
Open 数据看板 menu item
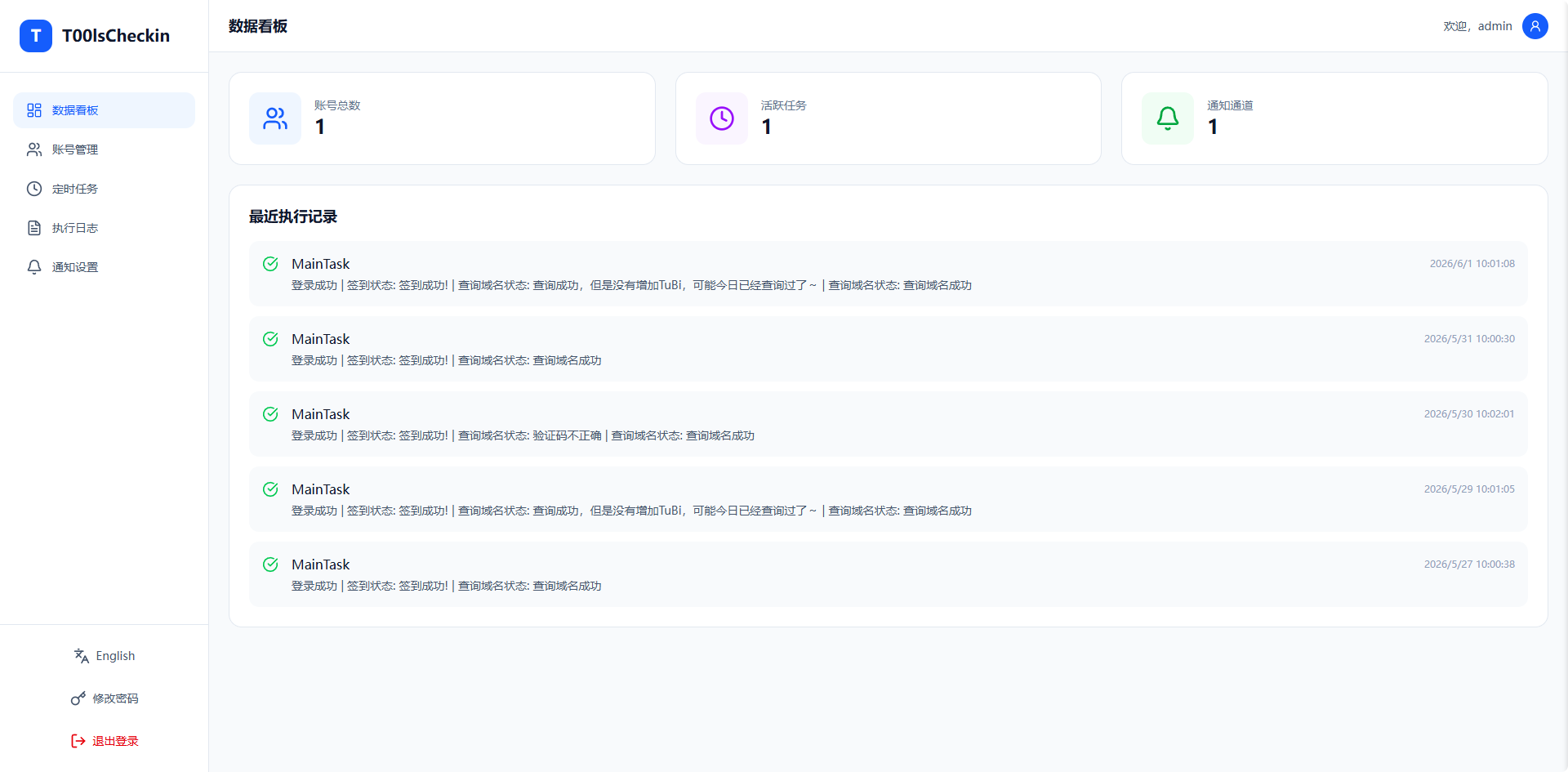tap(104, 110)
